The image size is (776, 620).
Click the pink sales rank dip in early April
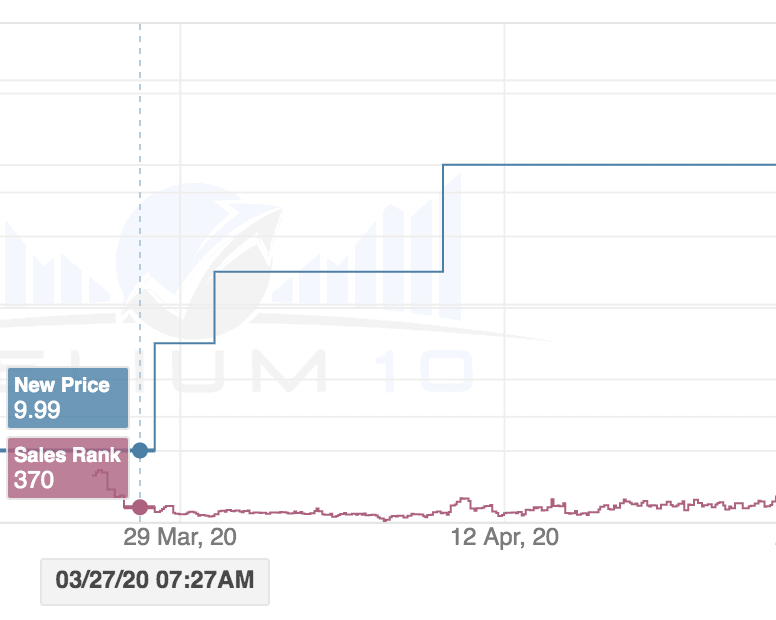point(386,519)
